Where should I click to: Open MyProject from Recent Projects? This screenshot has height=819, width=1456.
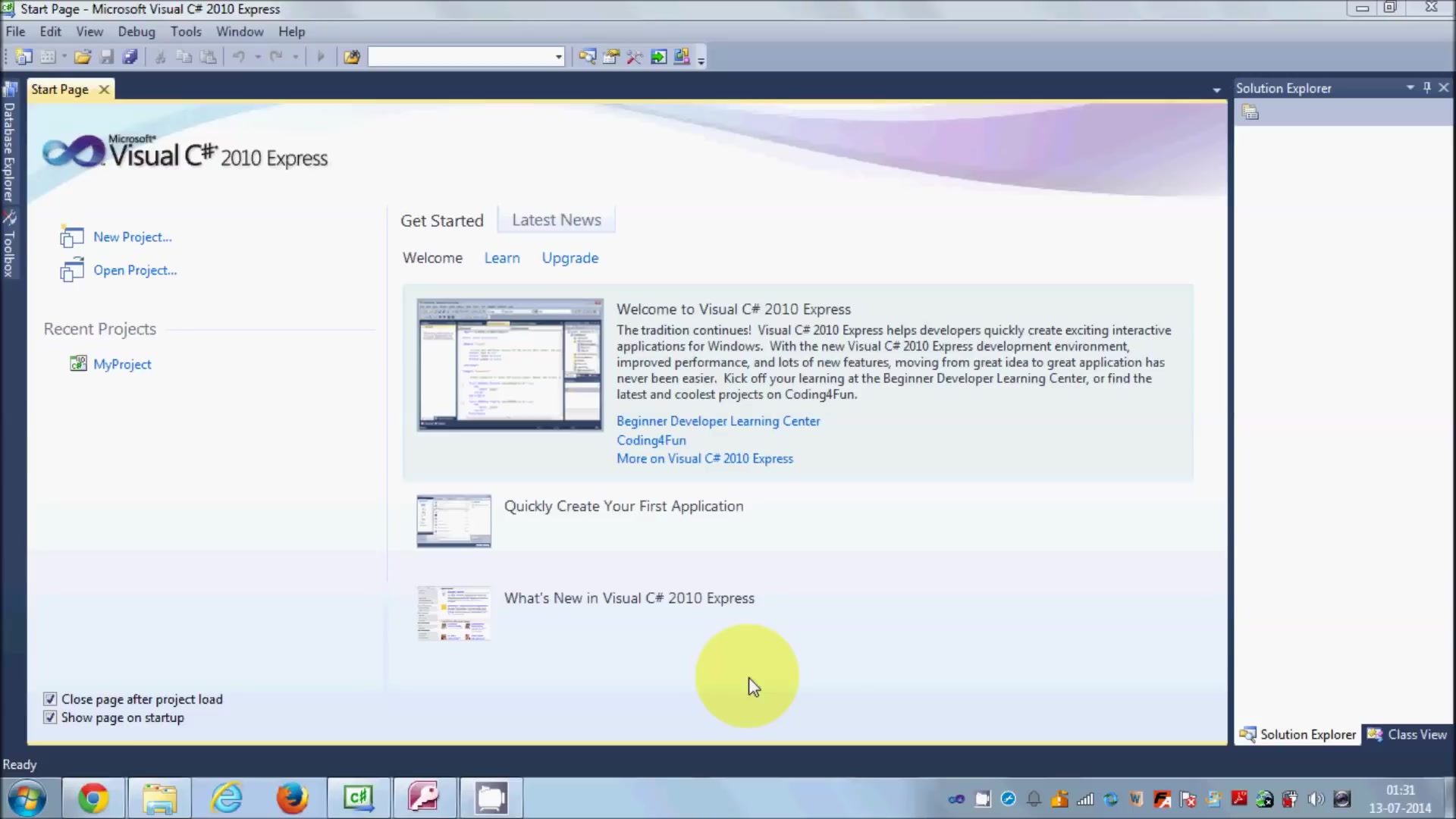122,365
